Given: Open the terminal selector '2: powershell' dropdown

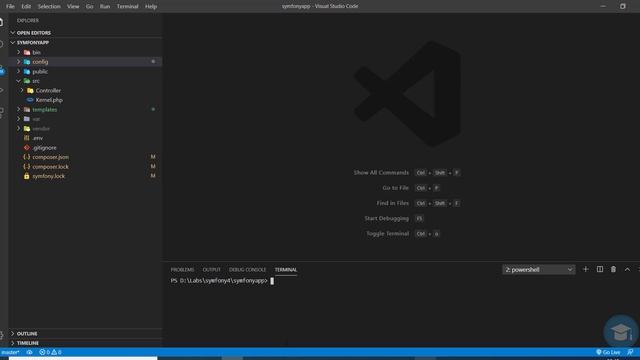Looking at the screenshot, I should 539,269.
